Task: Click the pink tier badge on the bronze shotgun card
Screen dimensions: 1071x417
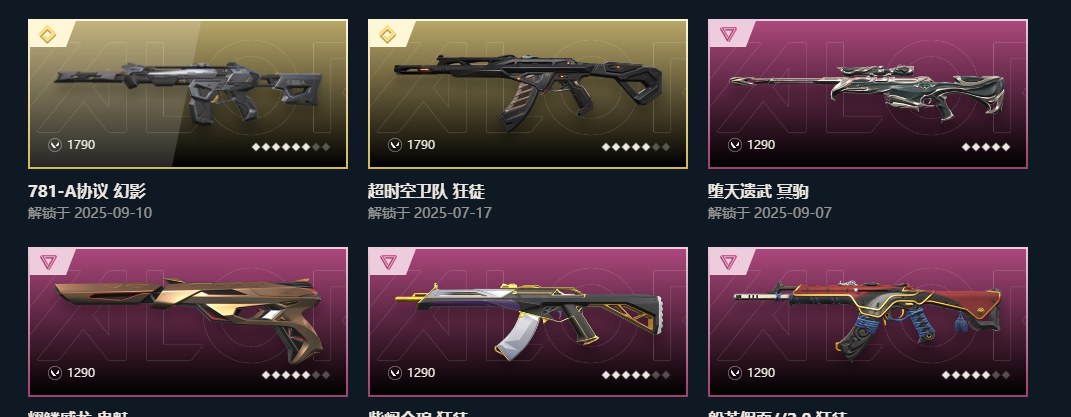Action: 47,261
